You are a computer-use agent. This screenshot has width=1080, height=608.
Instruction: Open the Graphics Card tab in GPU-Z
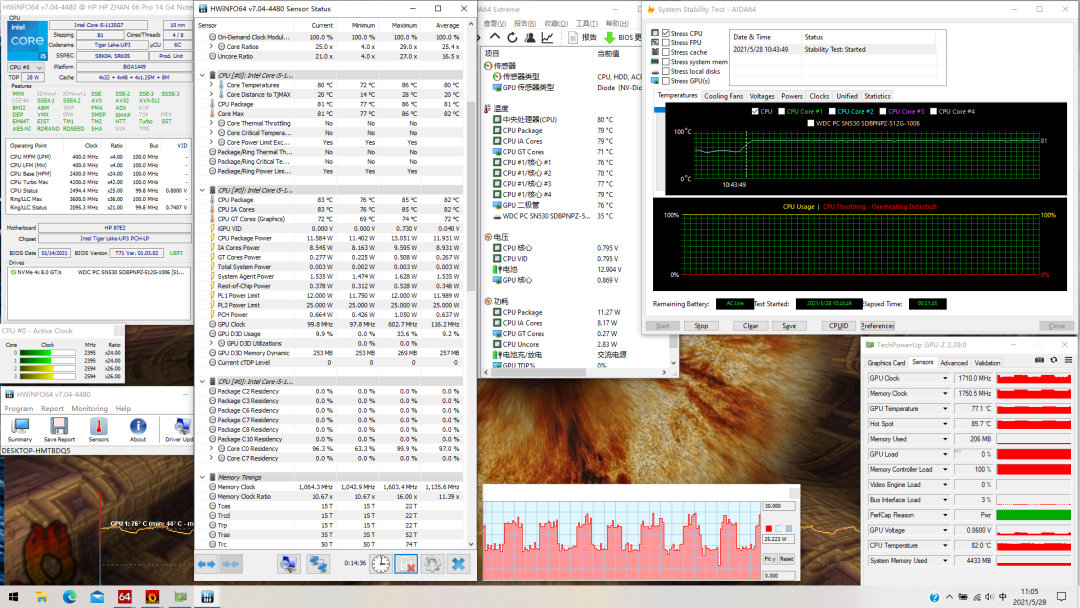pyautogui.click(x=886, y=363)
